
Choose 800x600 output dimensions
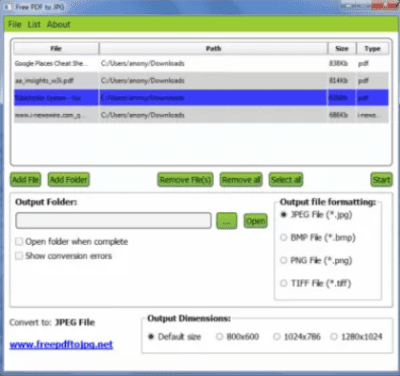click(219, 337)
